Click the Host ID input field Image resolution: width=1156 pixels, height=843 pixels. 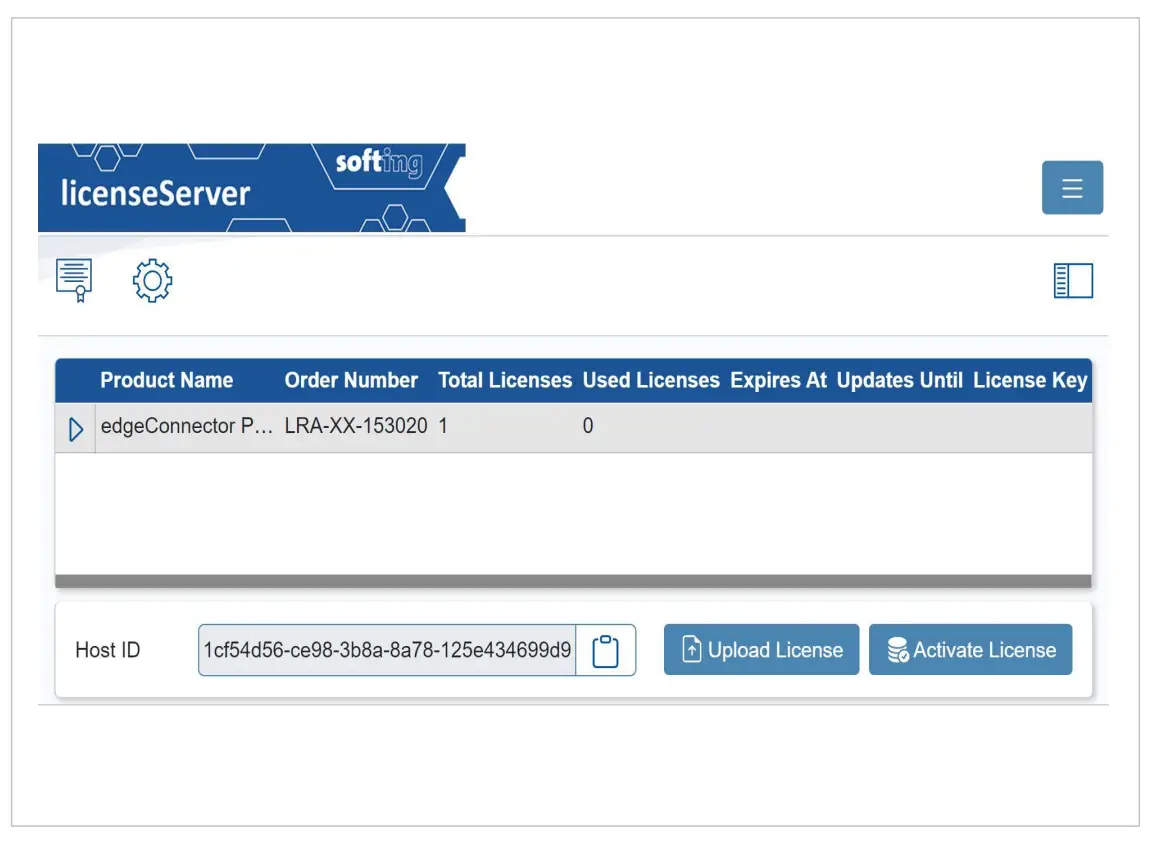pyautogui.click(x=387, y=651)
